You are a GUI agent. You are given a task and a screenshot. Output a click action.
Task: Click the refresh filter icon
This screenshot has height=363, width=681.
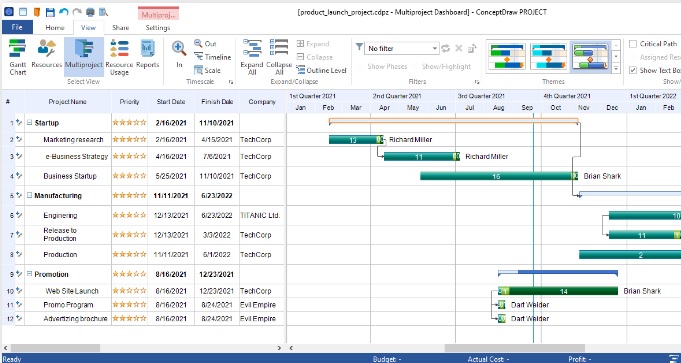pyautogui.click(x=446, y=48)
